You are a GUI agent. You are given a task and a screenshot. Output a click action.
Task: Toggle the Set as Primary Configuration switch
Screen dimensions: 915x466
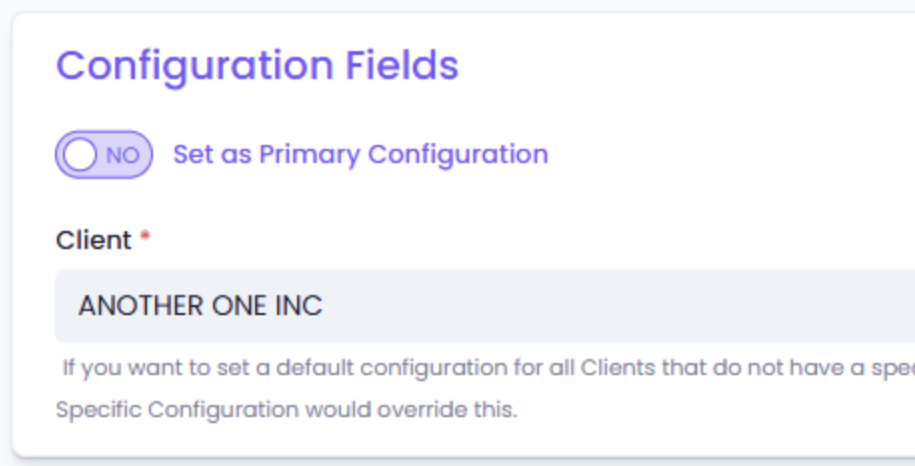[x=104, y=155]
